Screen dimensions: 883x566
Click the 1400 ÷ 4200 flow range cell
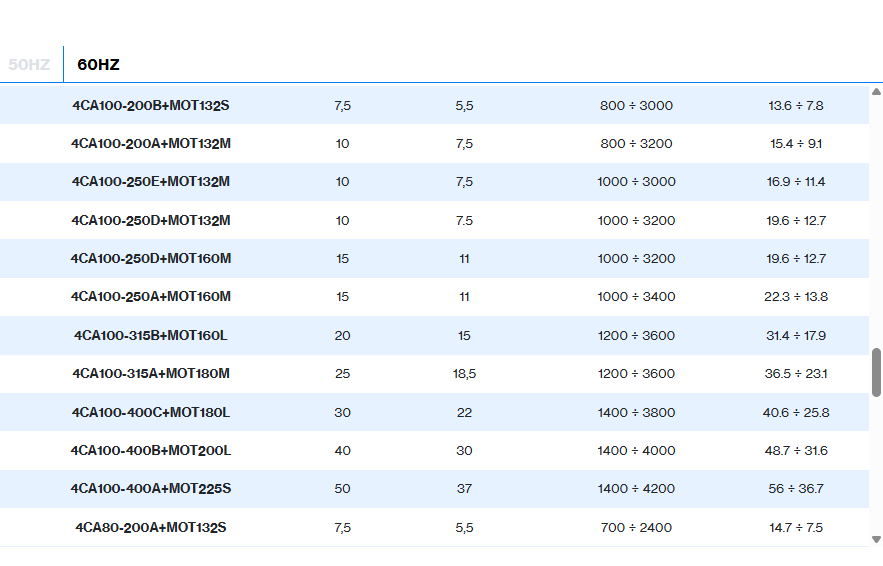636,489
